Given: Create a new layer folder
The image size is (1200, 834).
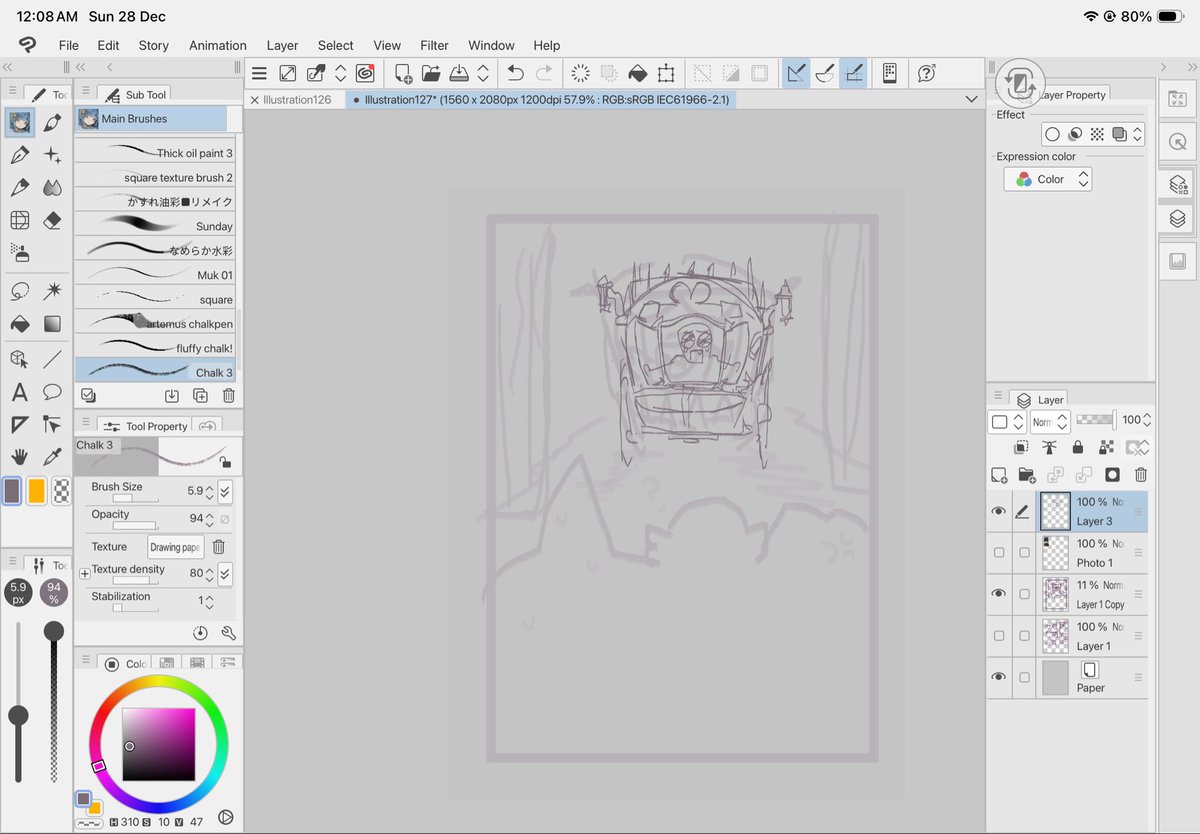Looking at the screenshot, I should click(1027, 475).
